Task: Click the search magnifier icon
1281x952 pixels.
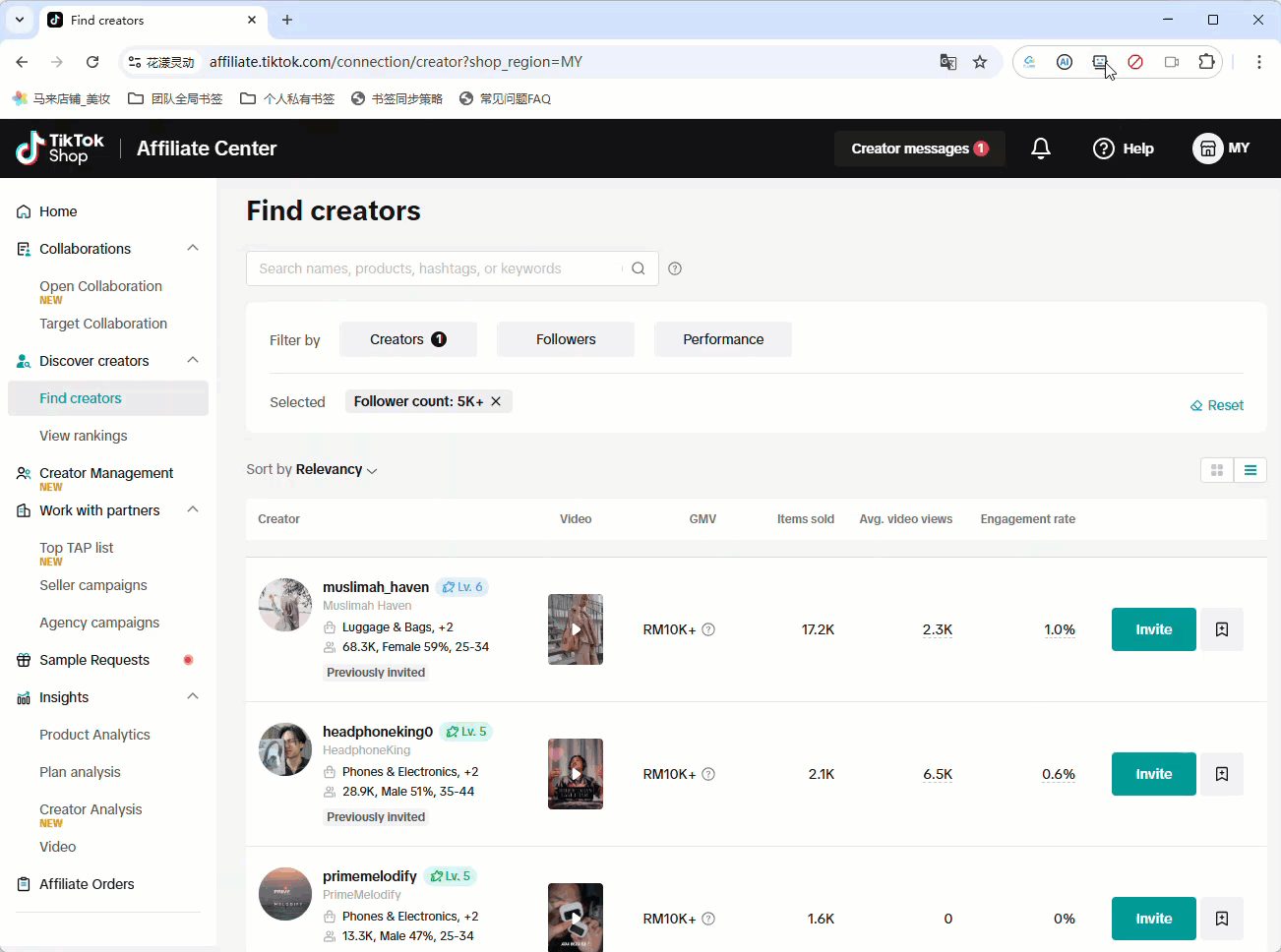Action: pyautogui.click(x=639, y=268)
